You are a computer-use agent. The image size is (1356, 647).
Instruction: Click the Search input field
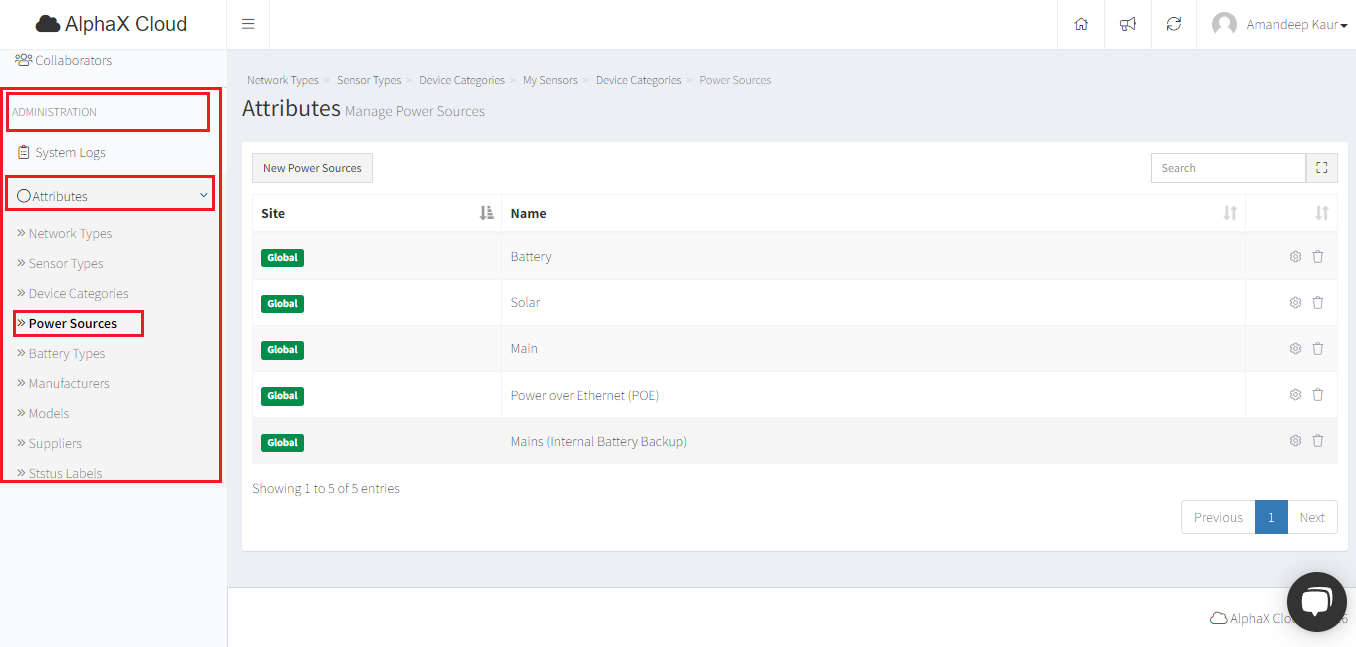pos(1228,168)
